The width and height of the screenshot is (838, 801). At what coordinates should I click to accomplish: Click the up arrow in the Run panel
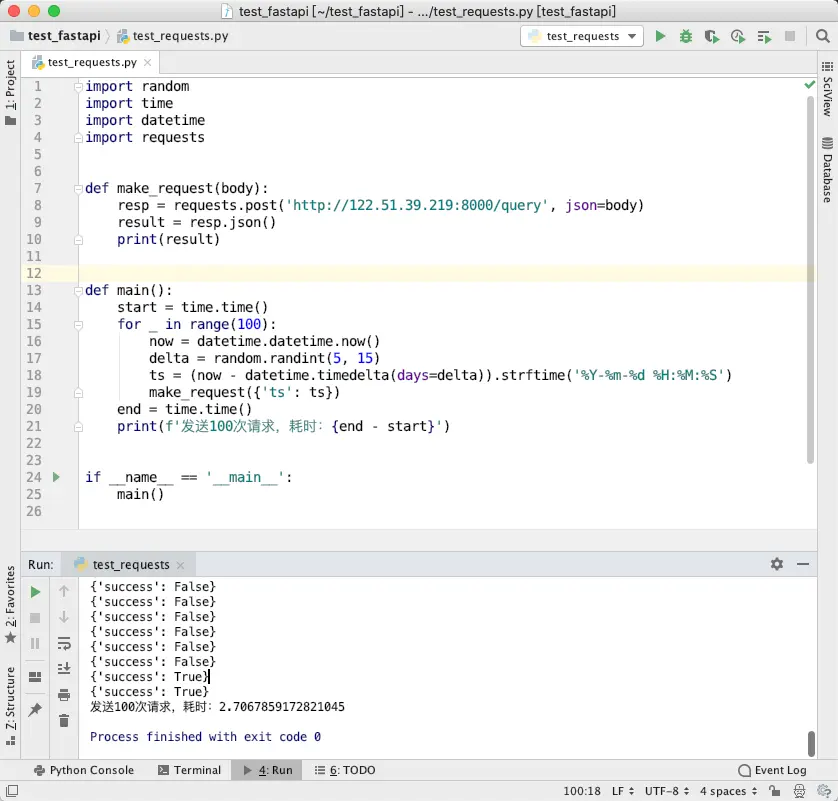click(x=64, y=591)
